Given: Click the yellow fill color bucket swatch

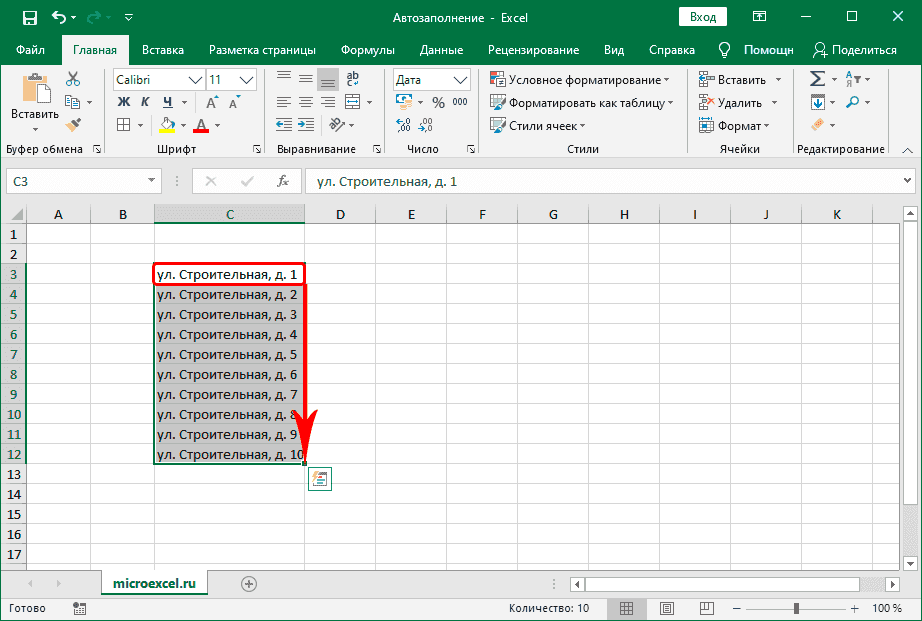Looking at the screenshot, I should (x=168, y=124).
